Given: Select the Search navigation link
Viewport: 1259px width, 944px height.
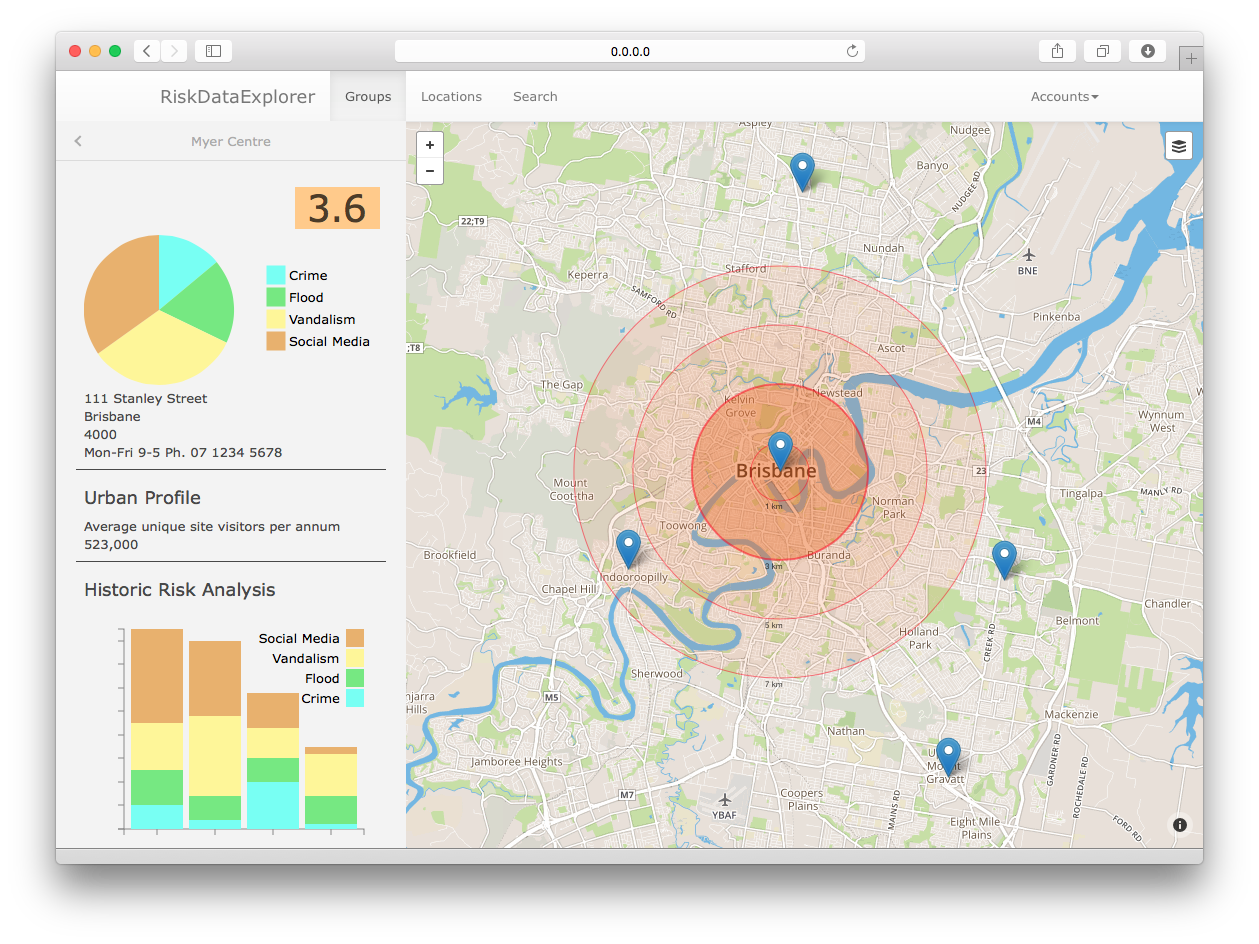Looking at the screenshot, I should point(535,96).
